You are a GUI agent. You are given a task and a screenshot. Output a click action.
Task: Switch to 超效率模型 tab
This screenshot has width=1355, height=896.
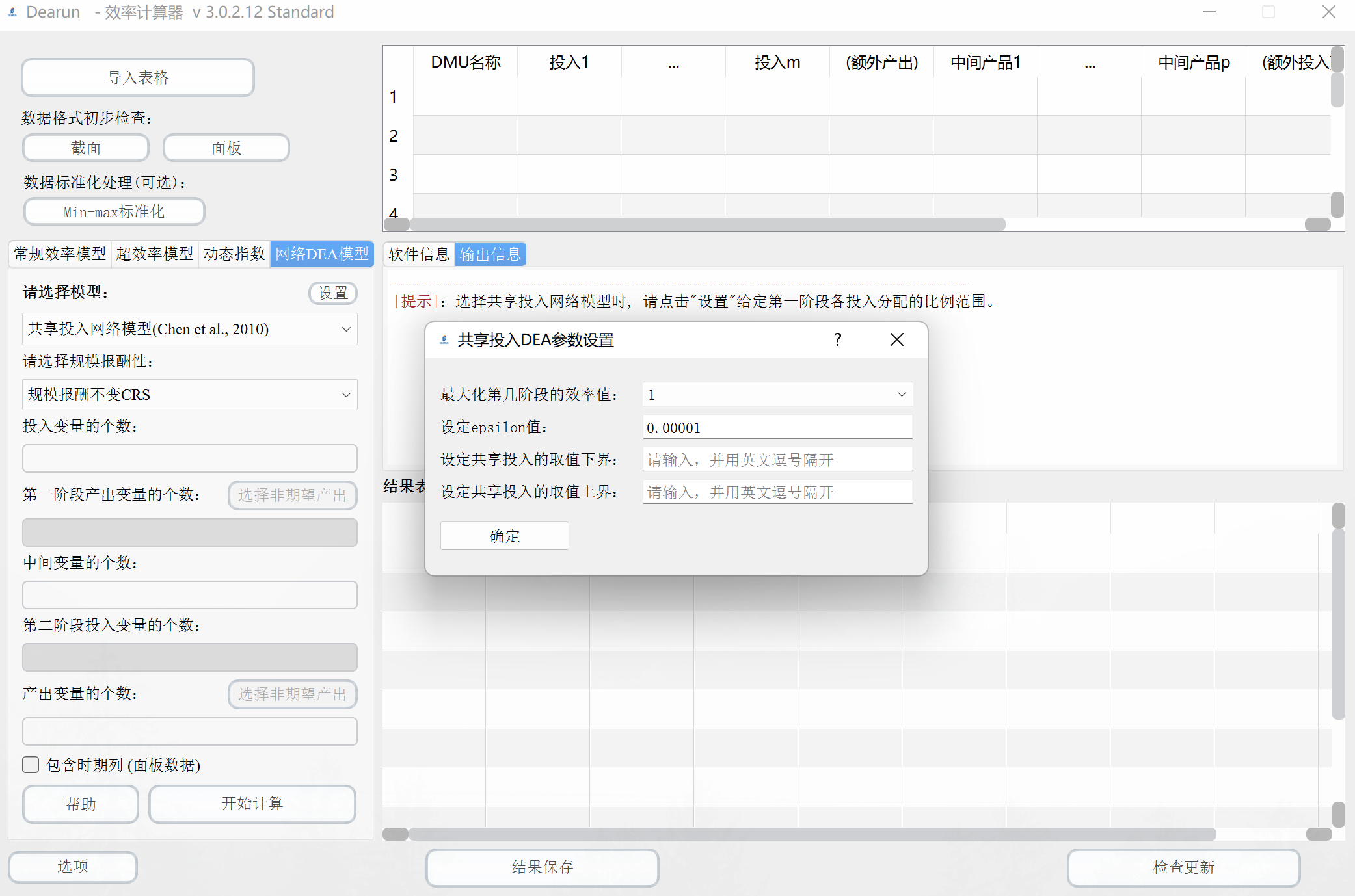coord(154,254)
